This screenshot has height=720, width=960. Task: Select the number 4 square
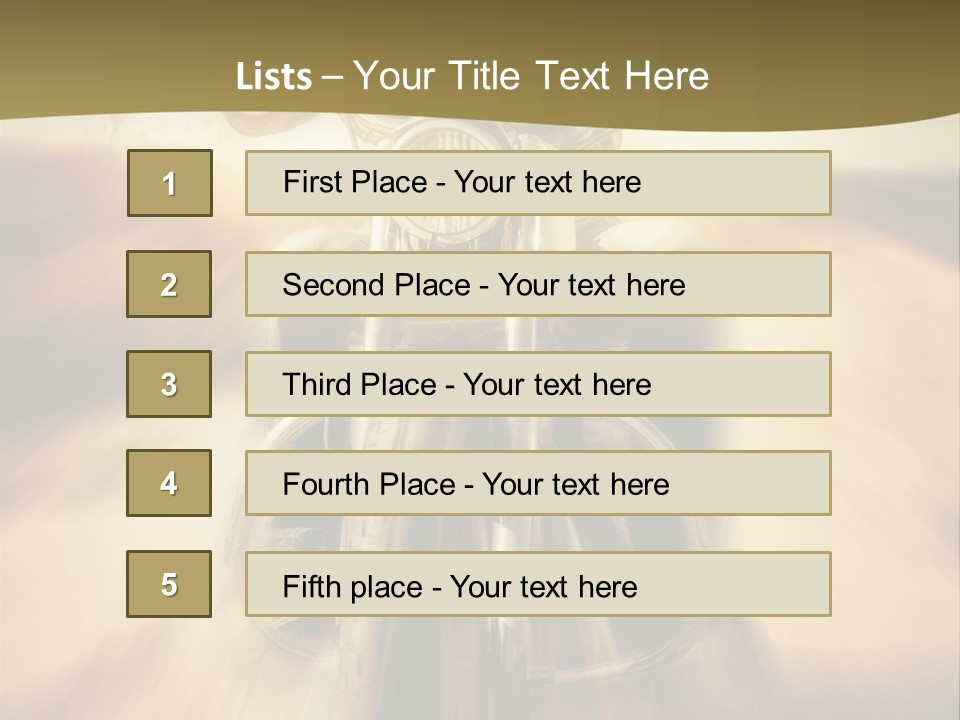point(169,483)
